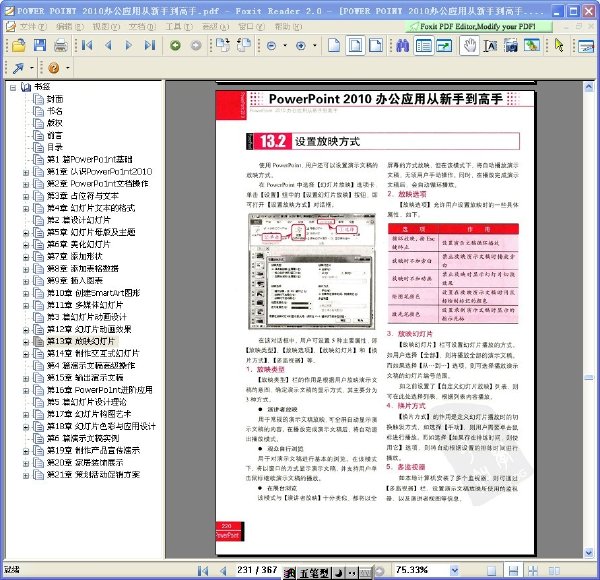The image size is (600, 580).
Task: Enter full screen view mode
Action: tap(444, 46)
